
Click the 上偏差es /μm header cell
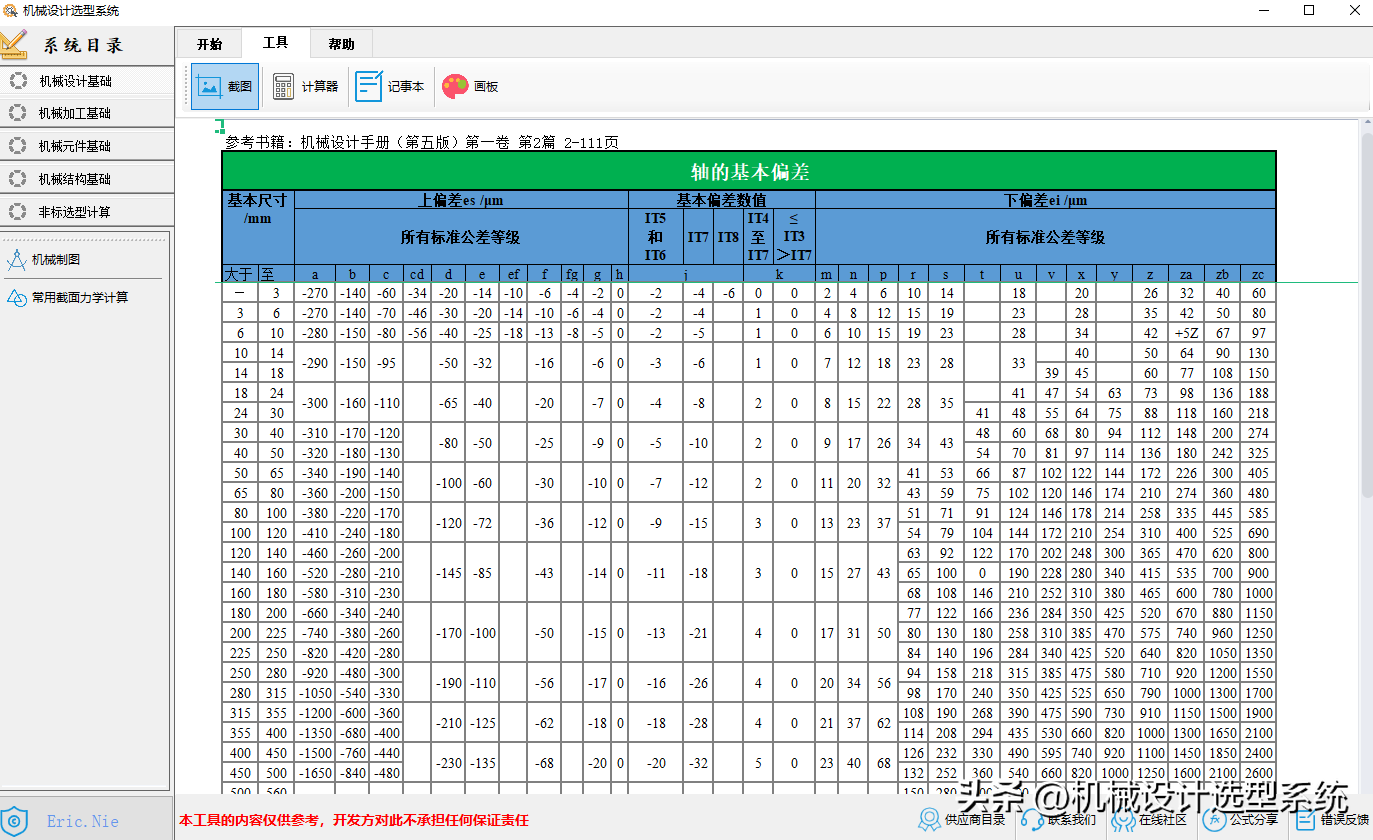coord(461,200)
